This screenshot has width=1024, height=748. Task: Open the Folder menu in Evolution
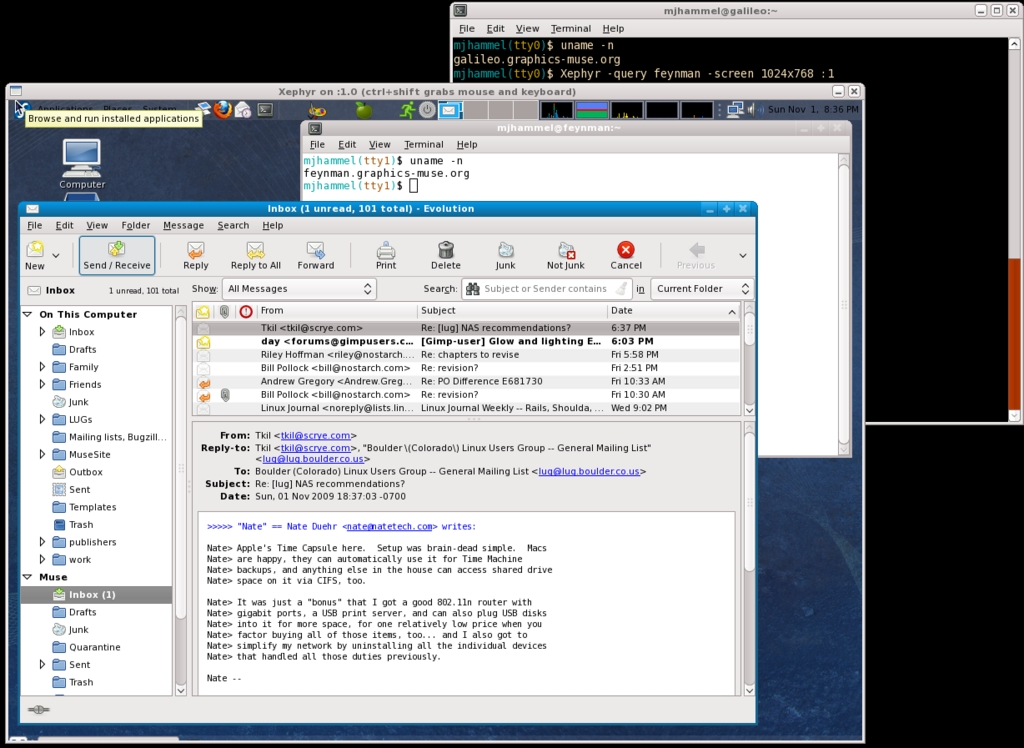click(136, 226)
